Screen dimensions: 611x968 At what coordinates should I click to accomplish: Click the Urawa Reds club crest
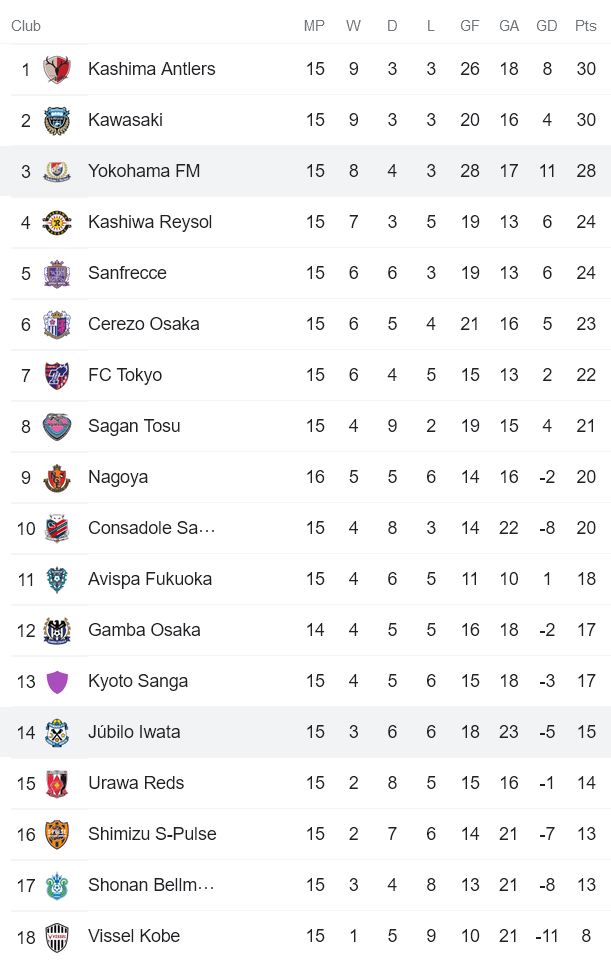(x=55, y=783)
